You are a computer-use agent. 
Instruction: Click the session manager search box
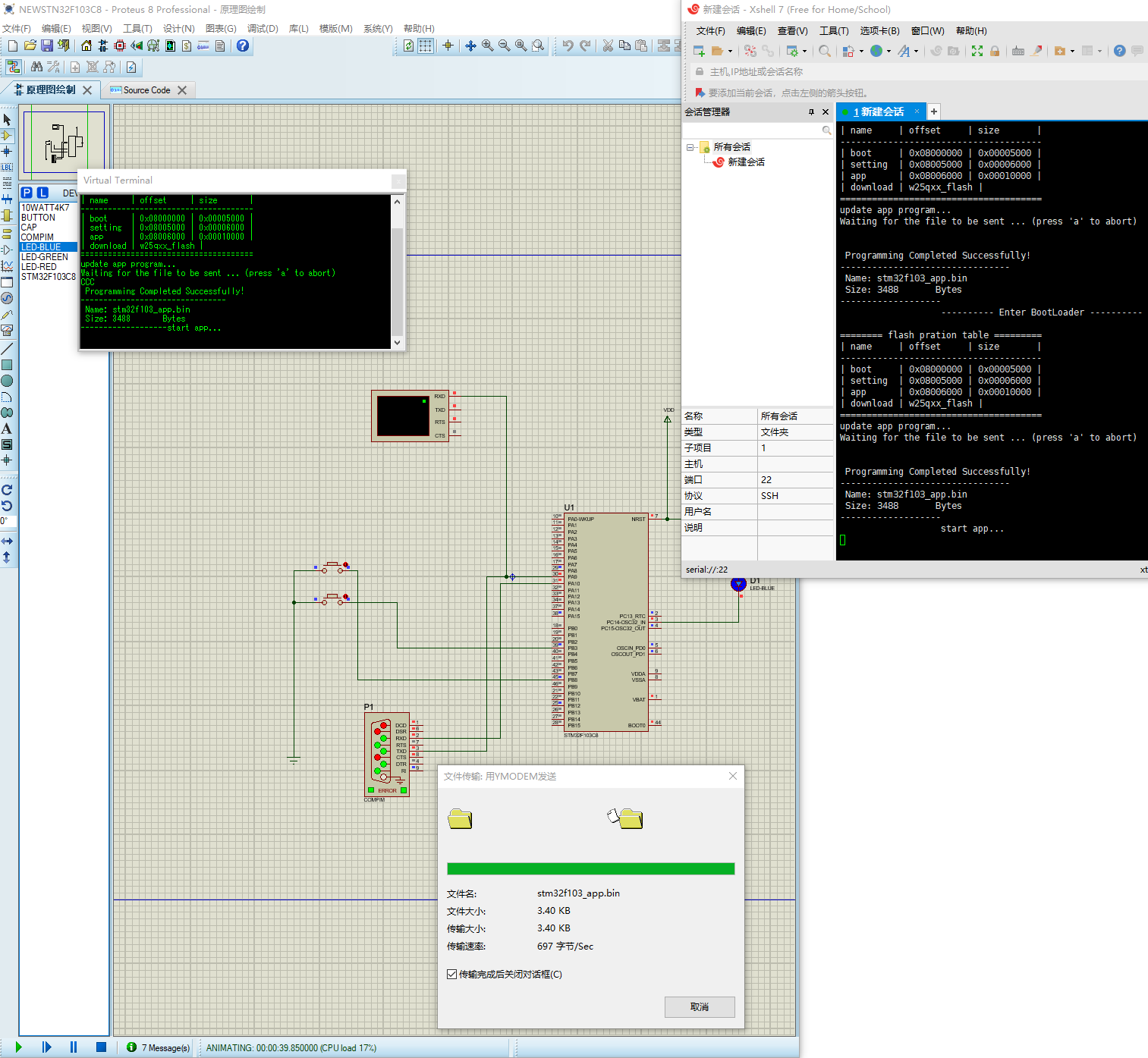pos(751,130)
